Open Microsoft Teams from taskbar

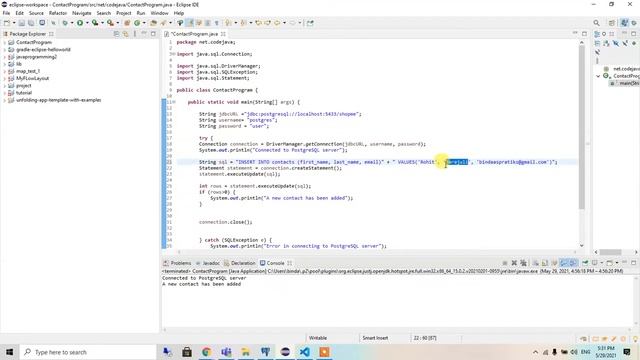pos(226,352)
